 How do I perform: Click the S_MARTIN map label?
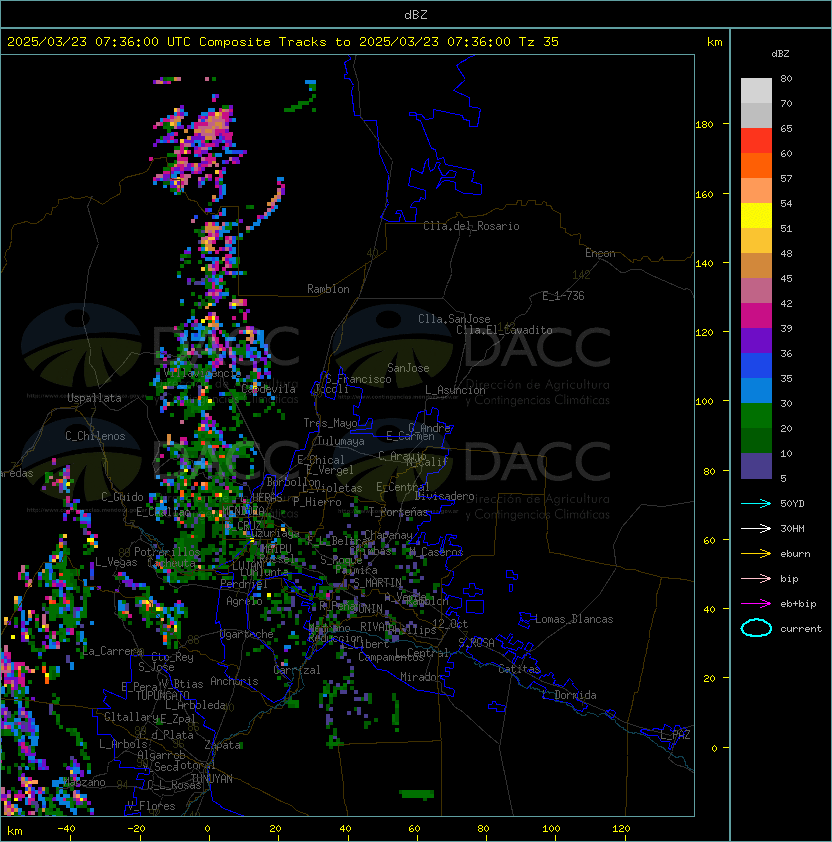pos(378,583)
